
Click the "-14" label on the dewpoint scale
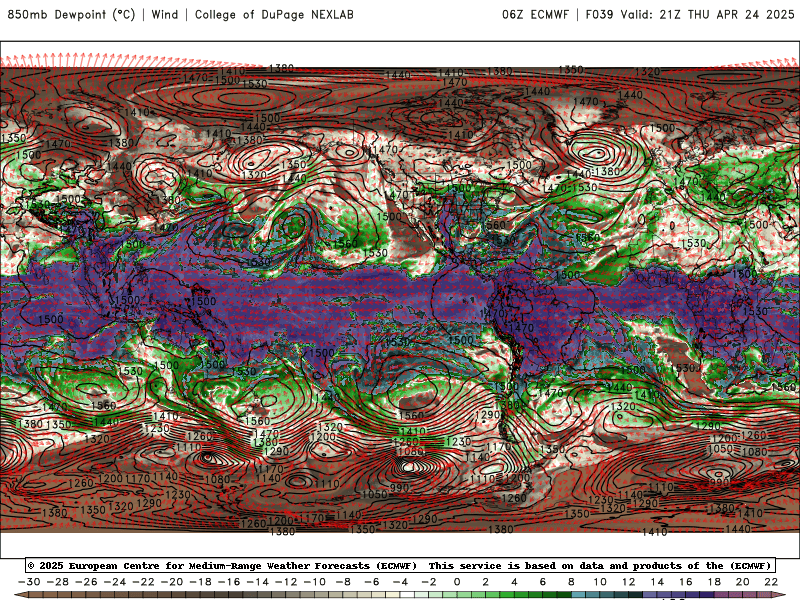tap(257, 582)
